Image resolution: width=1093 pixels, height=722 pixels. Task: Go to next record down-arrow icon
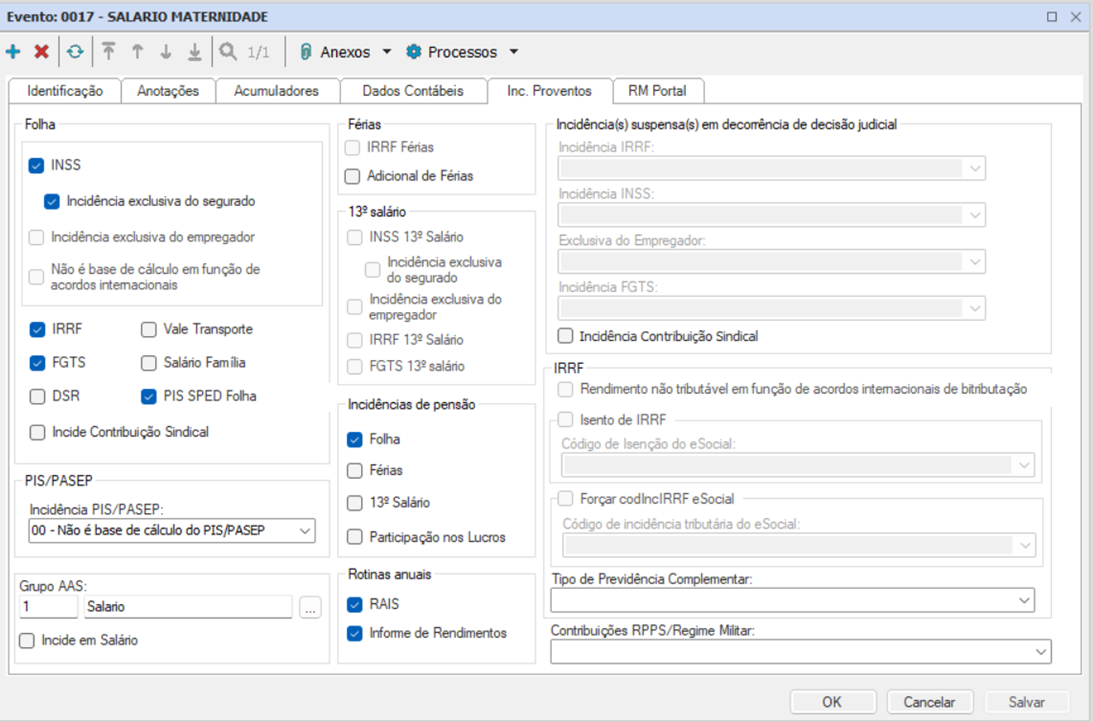(x=166, y=52)
